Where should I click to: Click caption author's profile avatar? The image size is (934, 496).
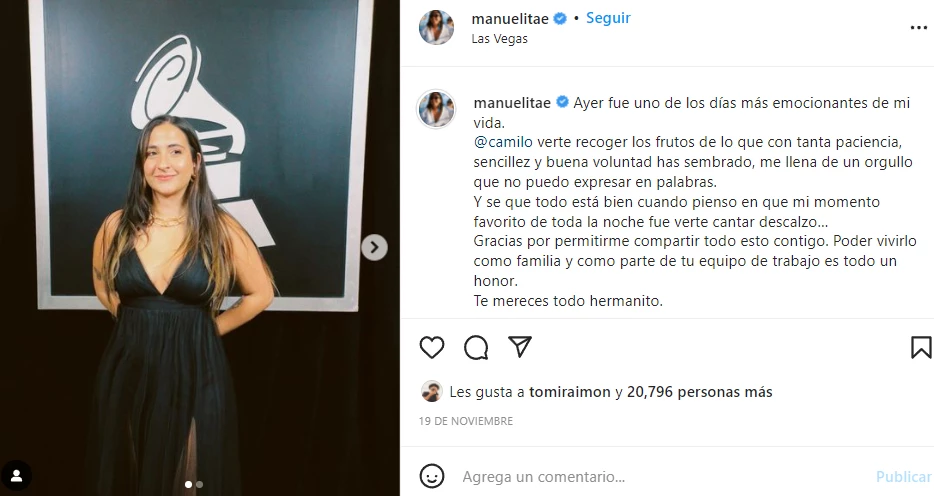point(436,110)
